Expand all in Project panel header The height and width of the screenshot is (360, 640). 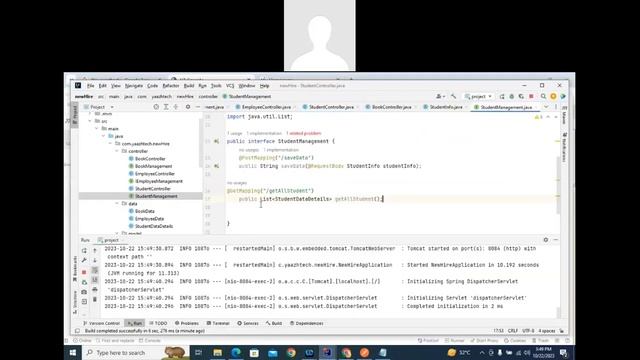click(x=166, y=107)
